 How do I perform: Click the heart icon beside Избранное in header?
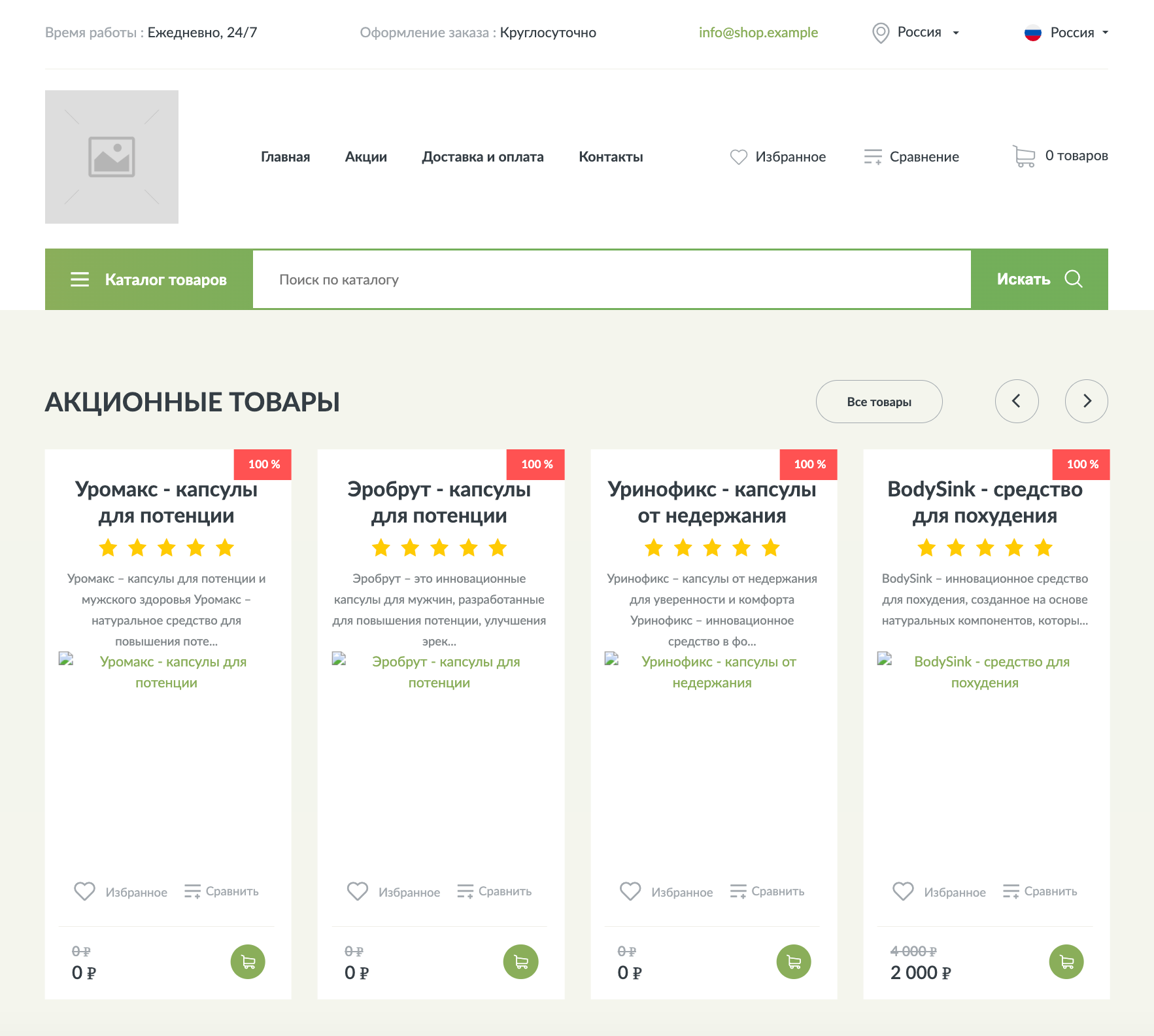pyautogui.click(x=738, y=157)
